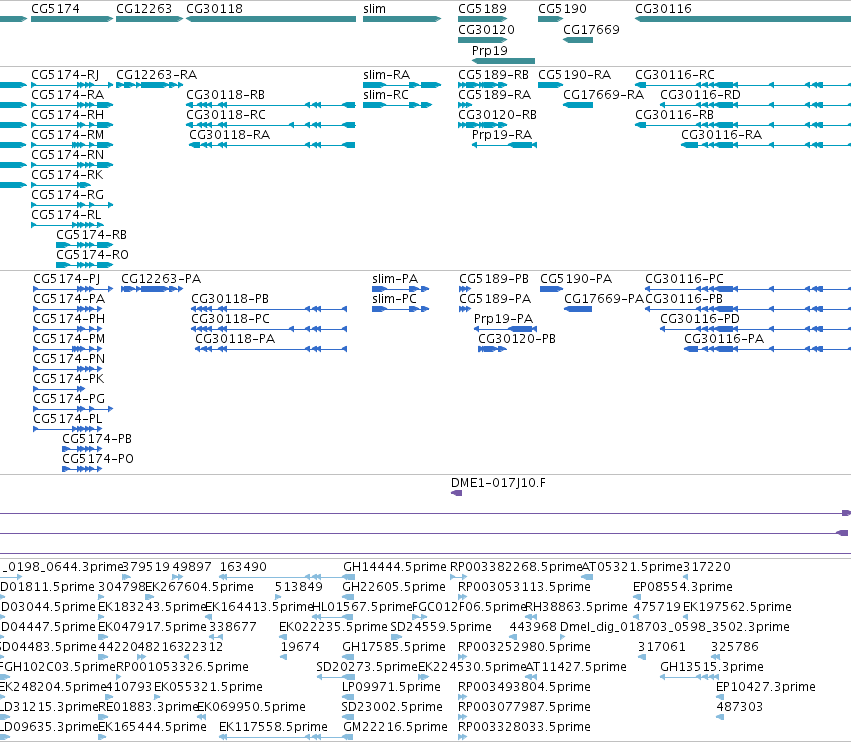The height and width of the screenshot is (742, 851).
Task: Open transcript CG5174-RK label
Action: pos(67,175)
